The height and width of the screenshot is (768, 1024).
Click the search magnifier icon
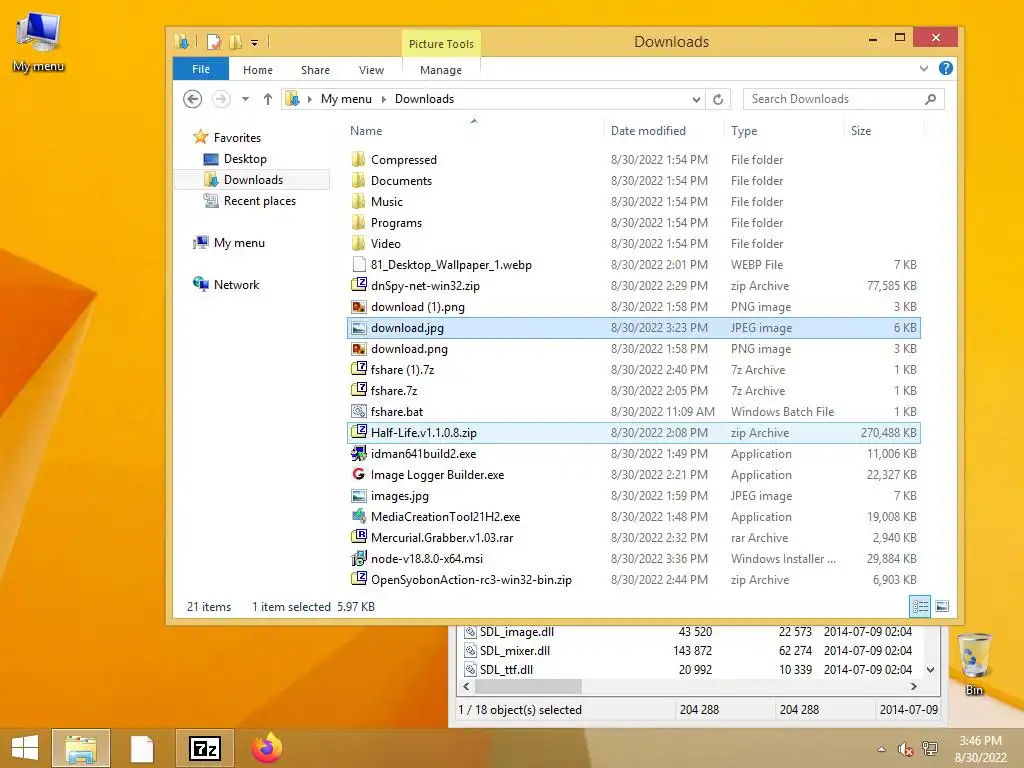931,99
